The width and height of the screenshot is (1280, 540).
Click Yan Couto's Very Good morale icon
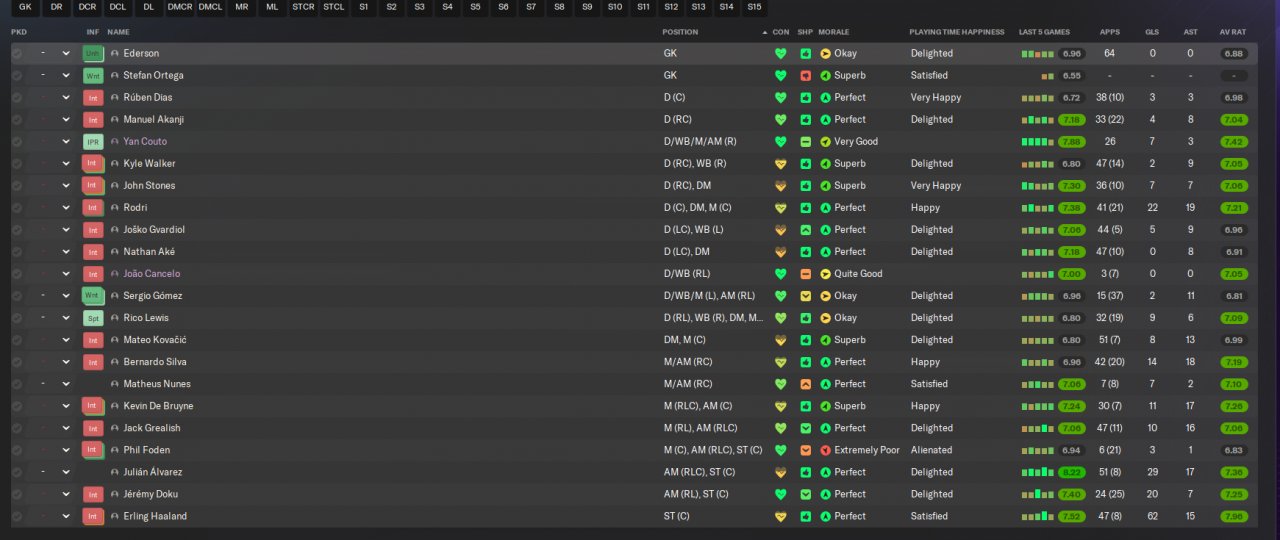tap(826, 141)
